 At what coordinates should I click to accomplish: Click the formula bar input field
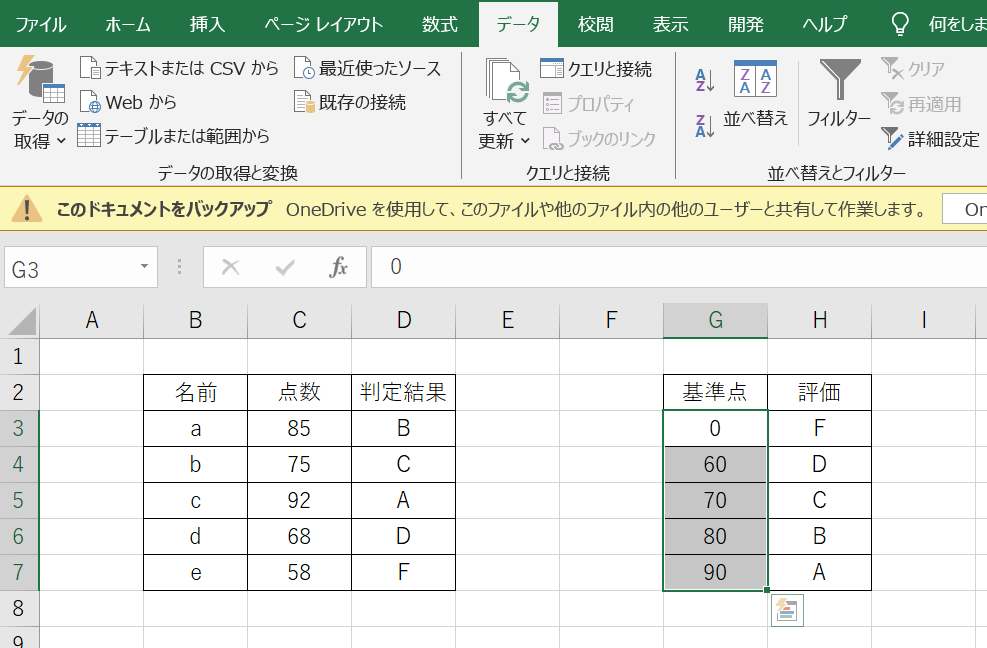click(x=679, y=267)
